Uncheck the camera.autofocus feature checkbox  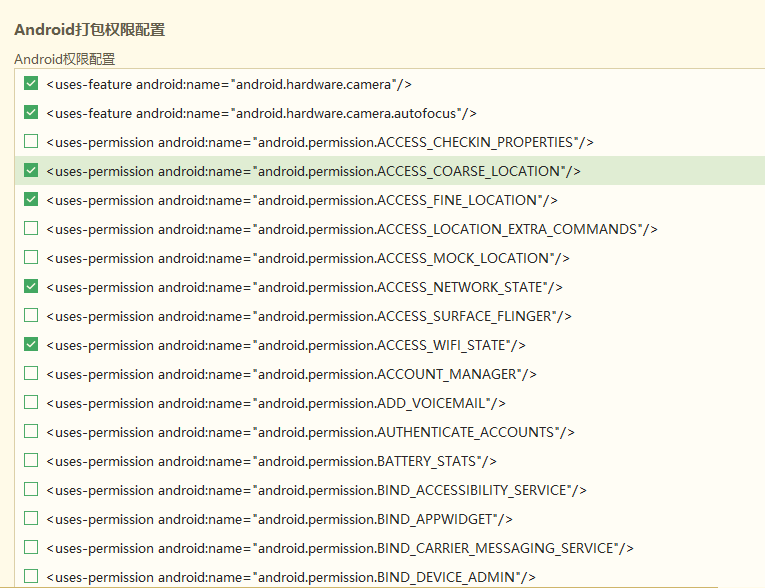coord(31,113)
